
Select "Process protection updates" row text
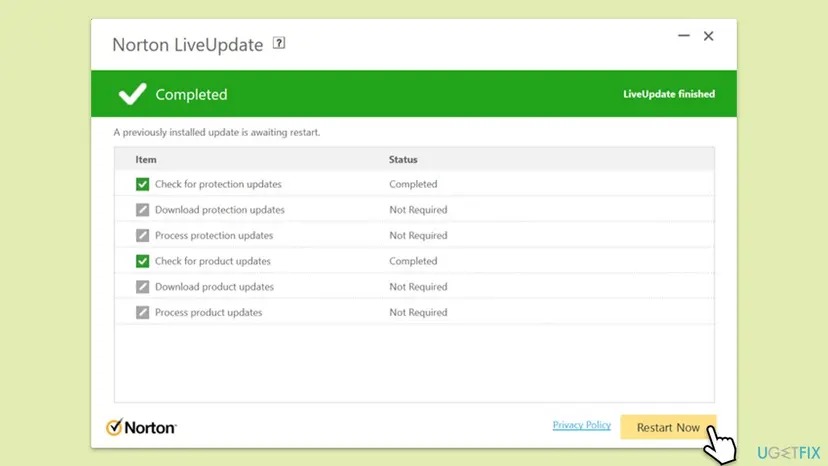[x=214, y=235]
